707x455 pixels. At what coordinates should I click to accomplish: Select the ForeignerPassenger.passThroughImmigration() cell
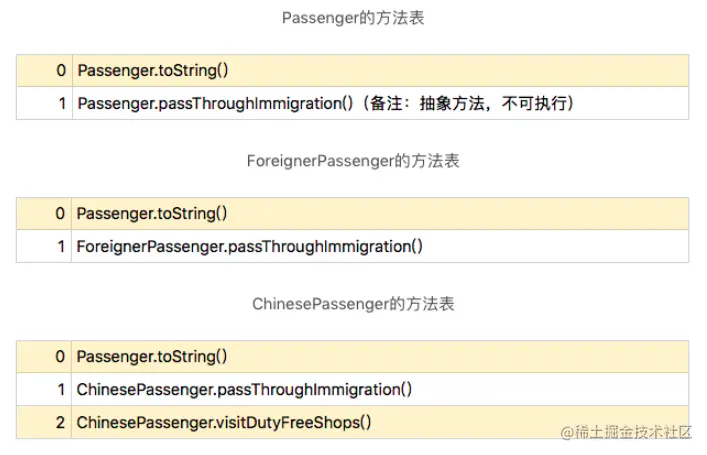point(249,246)
